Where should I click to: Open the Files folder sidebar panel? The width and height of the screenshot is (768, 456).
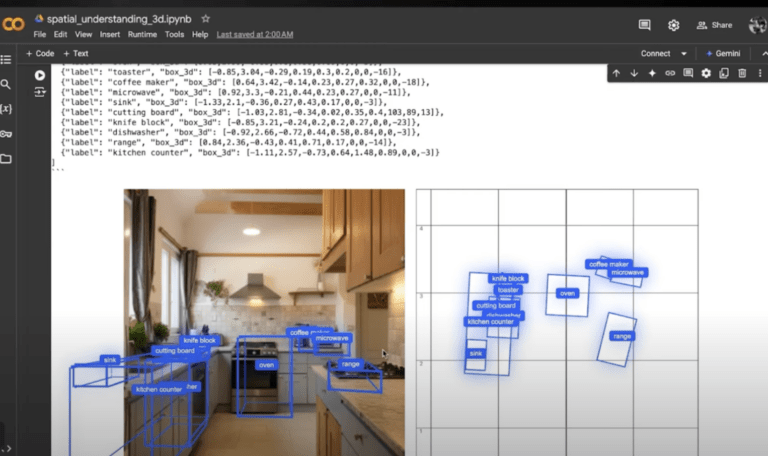(6, 159)
